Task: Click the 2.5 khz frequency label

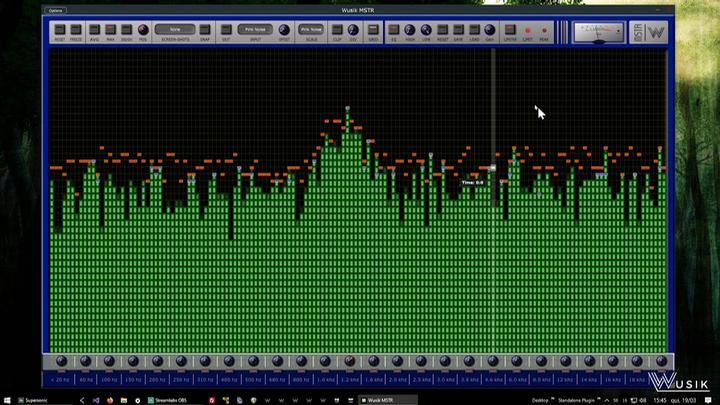Action: point(421,380)
